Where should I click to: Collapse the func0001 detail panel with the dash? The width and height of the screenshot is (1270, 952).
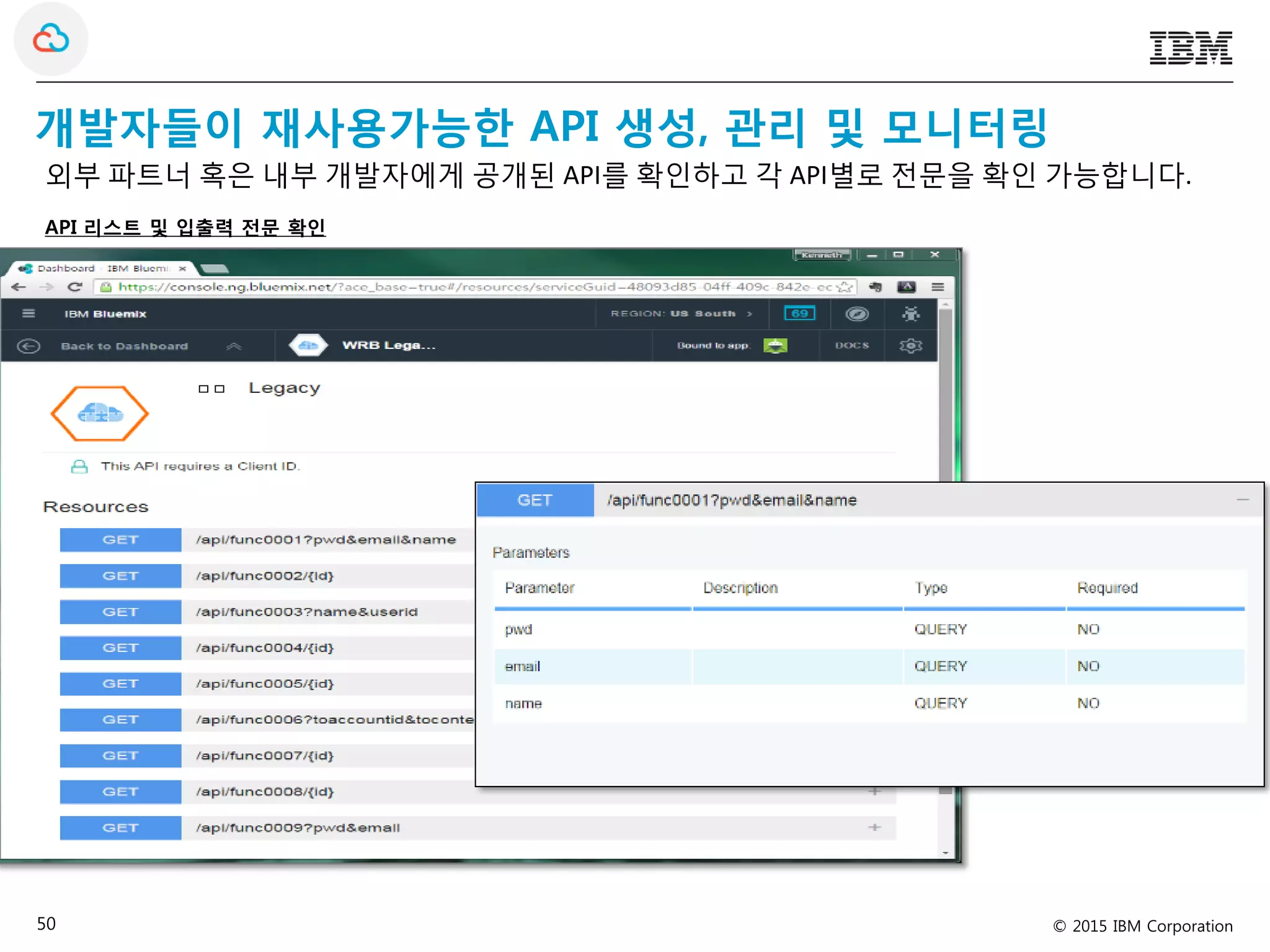point(1243,500)
